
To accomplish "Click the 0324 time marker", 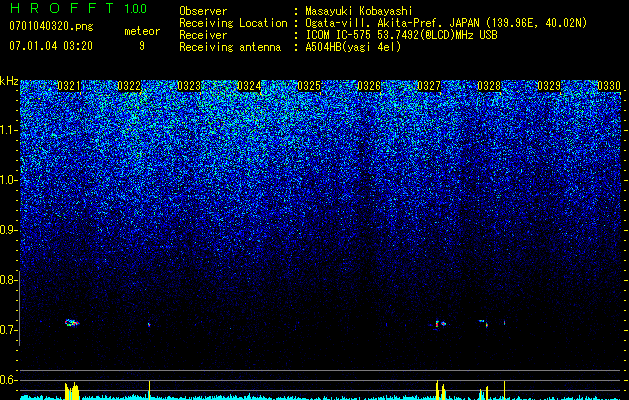I will [x=249, y=86].
